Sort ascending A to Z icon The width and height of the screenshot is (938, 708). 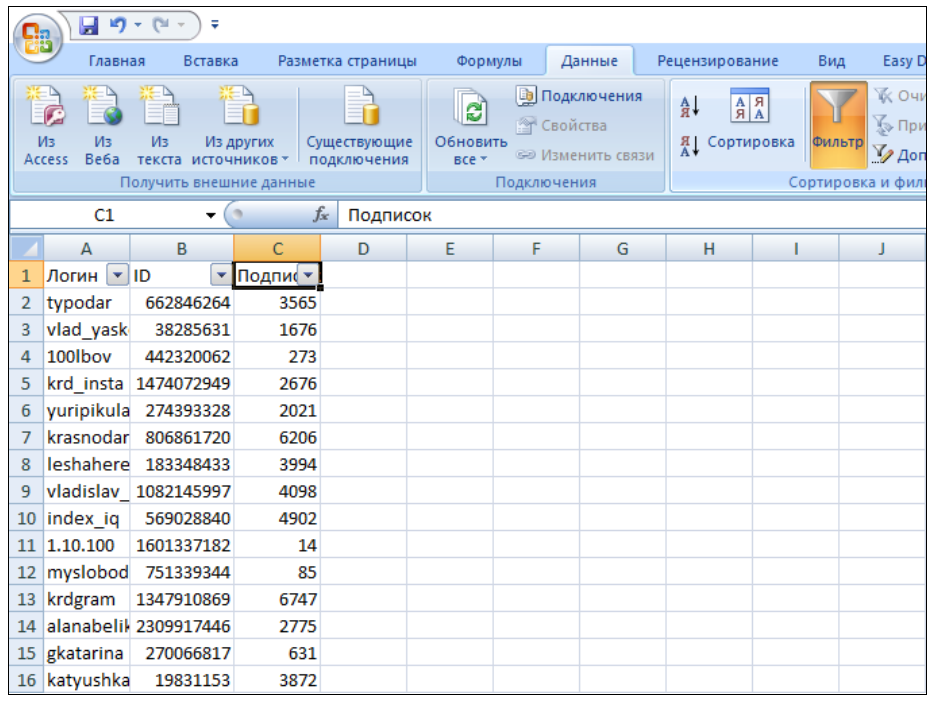pos(690,107)
